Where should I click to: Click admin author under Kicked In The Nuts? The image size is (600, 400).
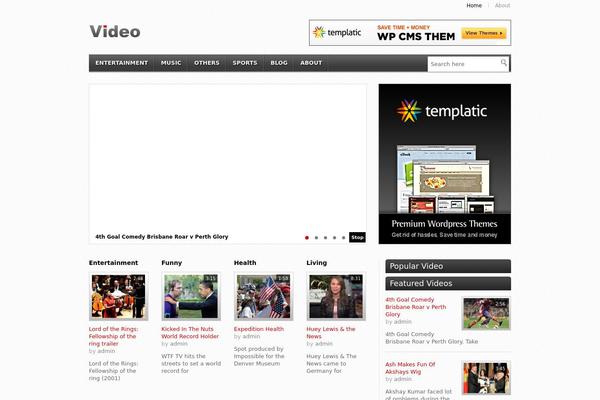[x=178, y=344]
